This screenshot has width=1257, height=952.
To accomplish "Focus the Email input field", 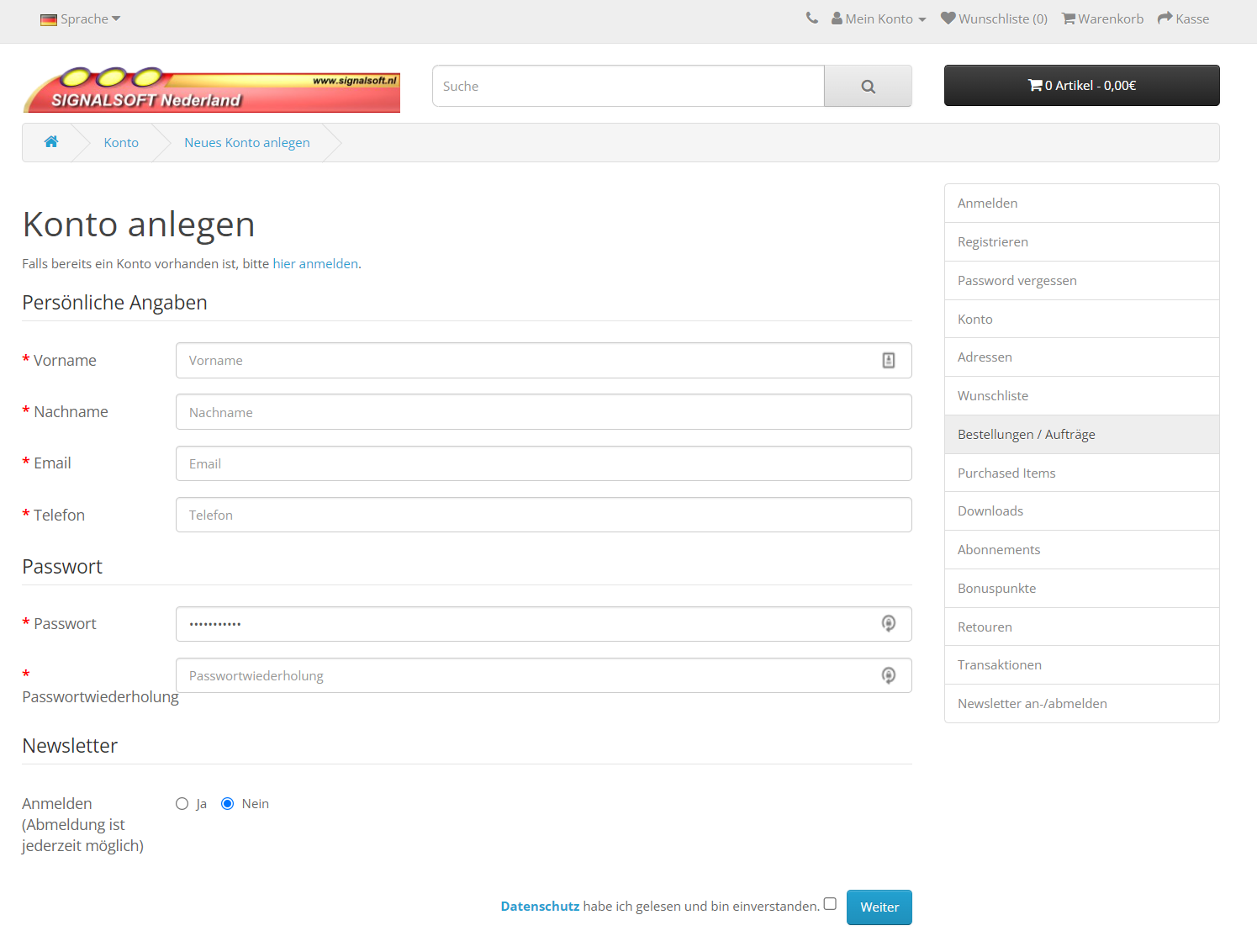I will 543,463.
